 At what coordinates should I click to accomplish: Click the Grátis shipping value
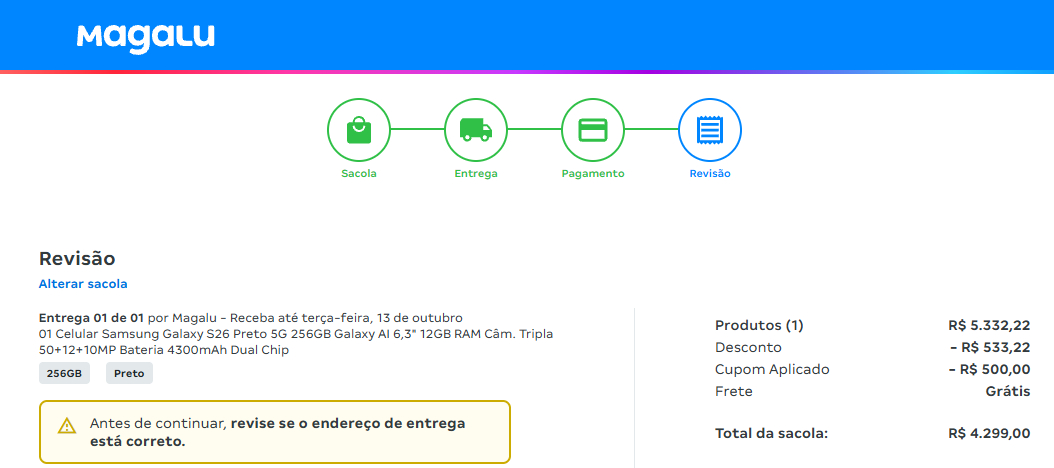pyautogui.click(x=1008, y=391)
